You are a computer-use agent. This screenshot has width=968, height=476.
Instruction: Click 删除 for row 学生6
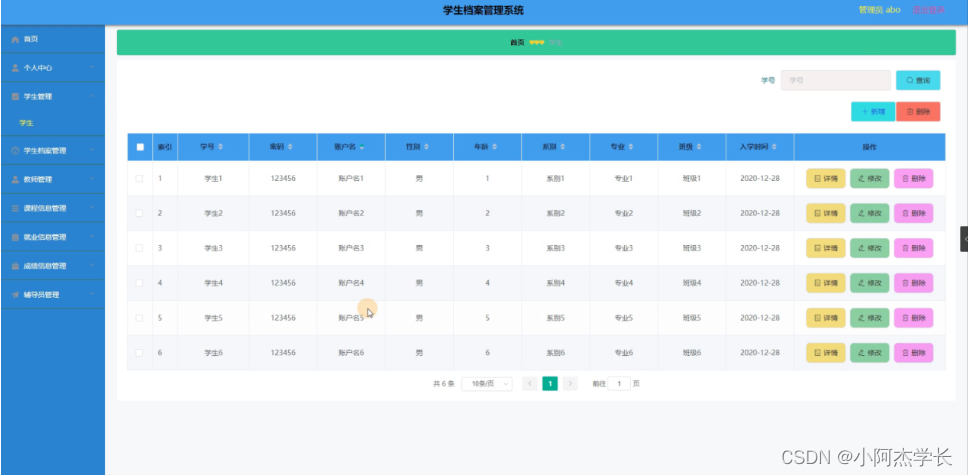[x=914, y=353]
